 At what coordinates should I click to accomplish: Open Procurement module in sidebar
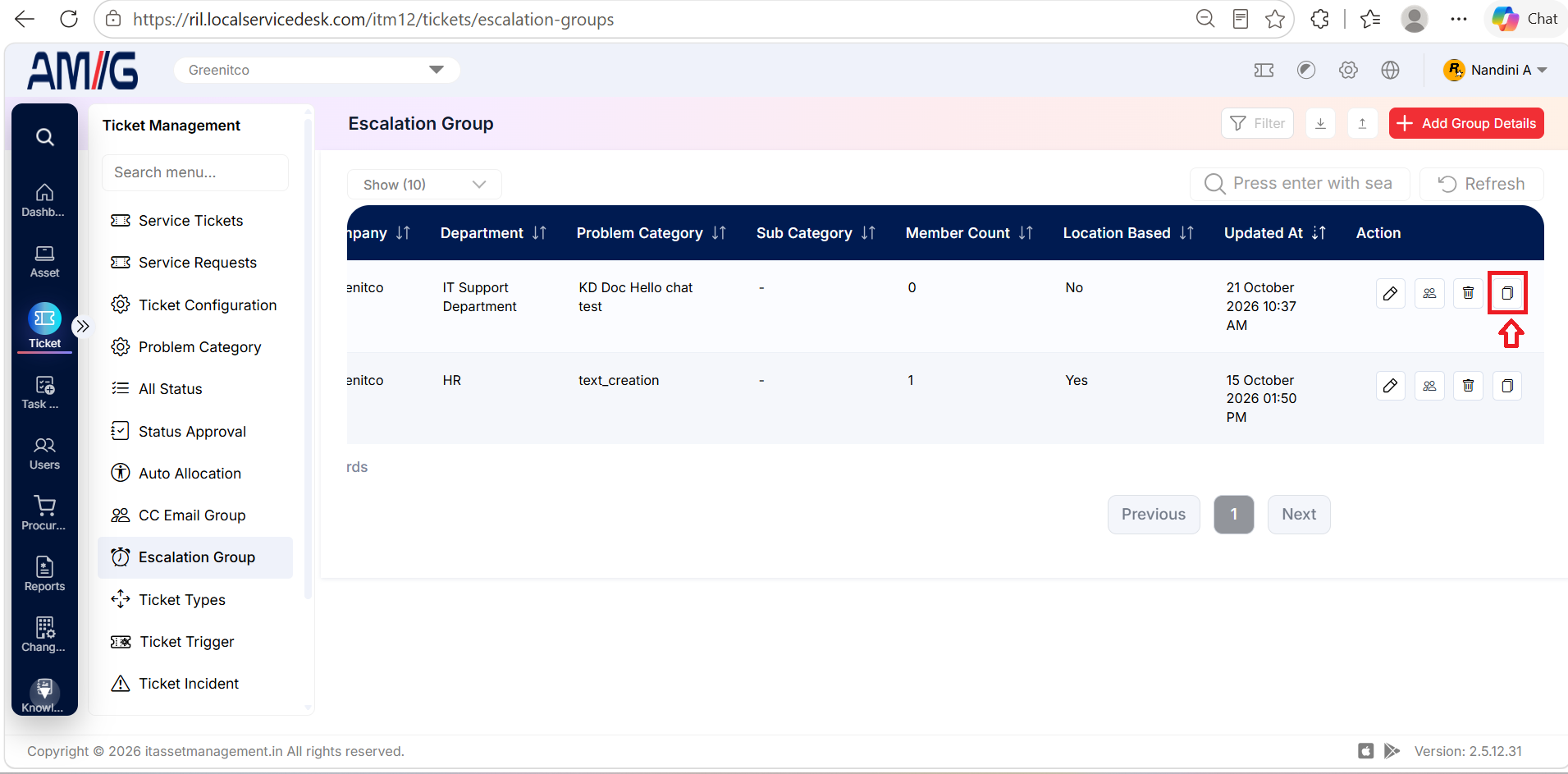pyautogui.click(x=44, y=514)
